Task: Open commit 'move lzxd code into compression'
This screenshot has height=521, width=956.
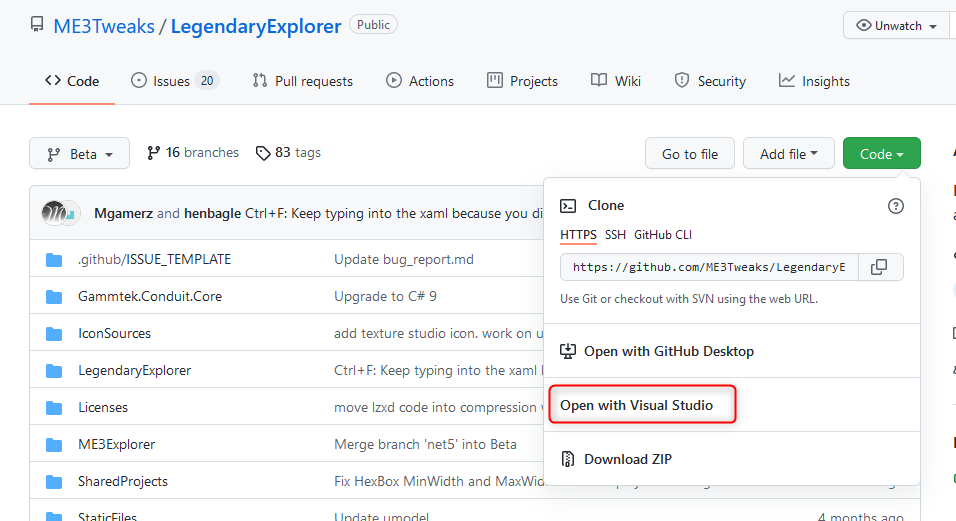Action: [x=438, y=408]
